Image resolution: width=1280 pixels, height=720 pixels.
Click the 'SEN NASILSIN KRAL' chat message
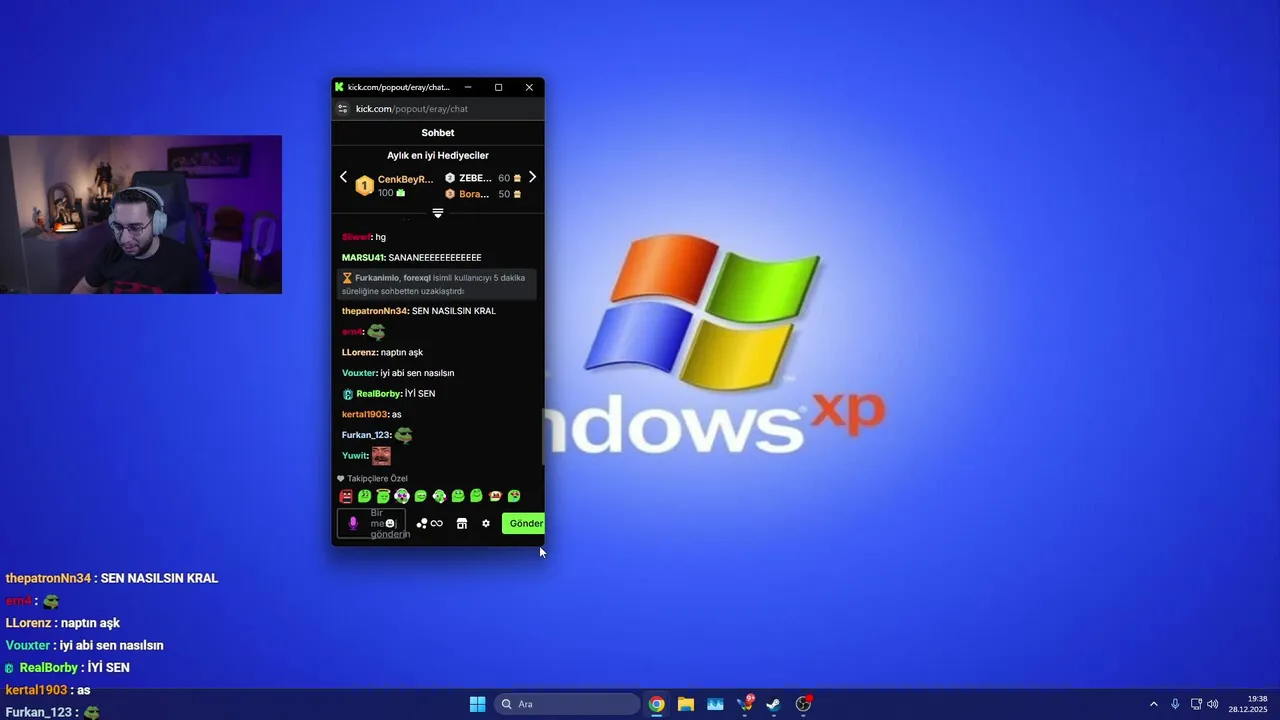(x=454, y=311)
